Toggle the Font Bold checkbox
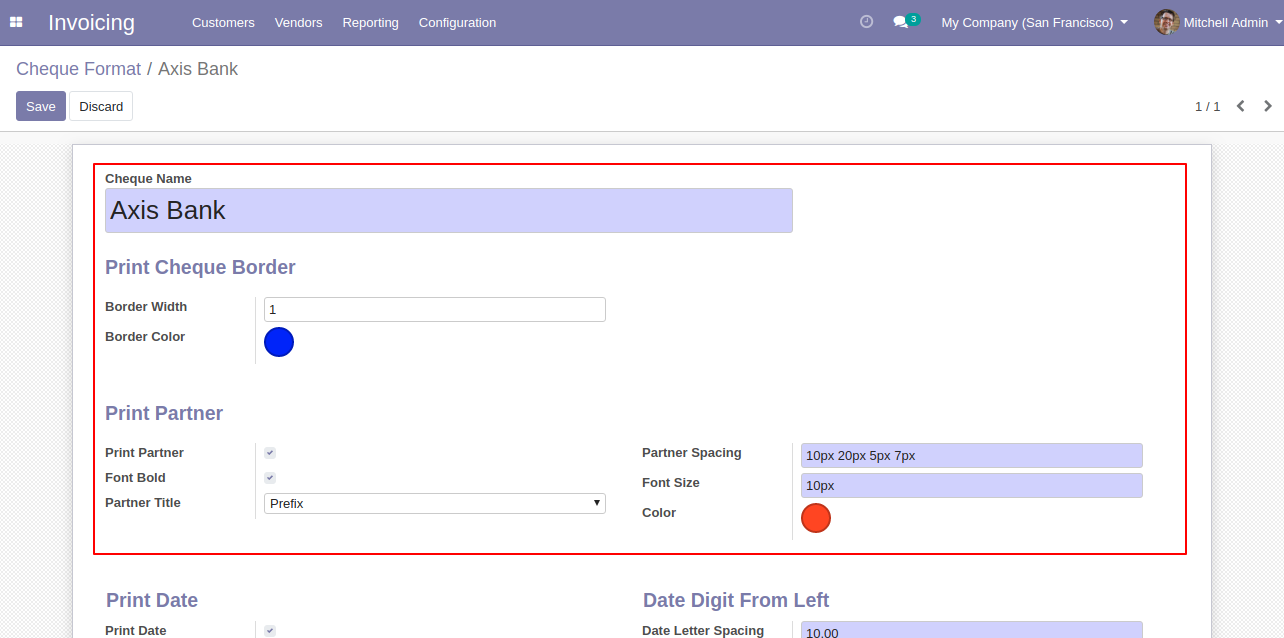1284x638 pixels. pos(270,478)
